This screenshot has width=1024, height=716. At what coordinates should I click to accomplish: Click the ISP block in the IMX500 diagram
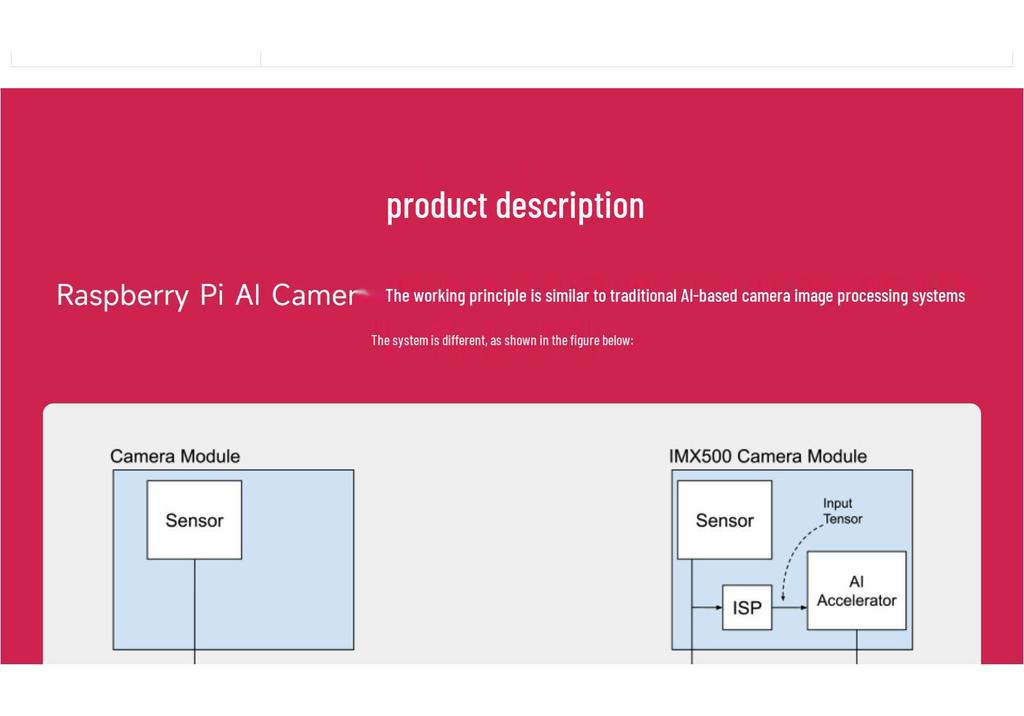click(x=747, y=608)
